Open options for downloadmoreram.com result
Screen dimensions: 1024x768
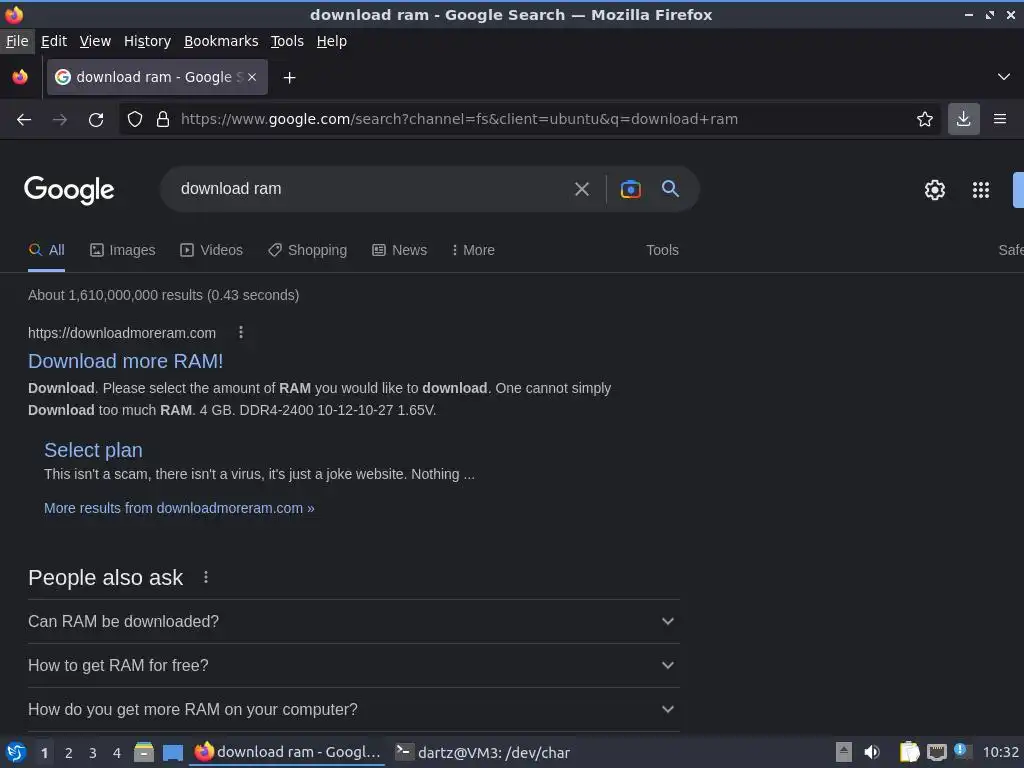[x=241, y=332]
